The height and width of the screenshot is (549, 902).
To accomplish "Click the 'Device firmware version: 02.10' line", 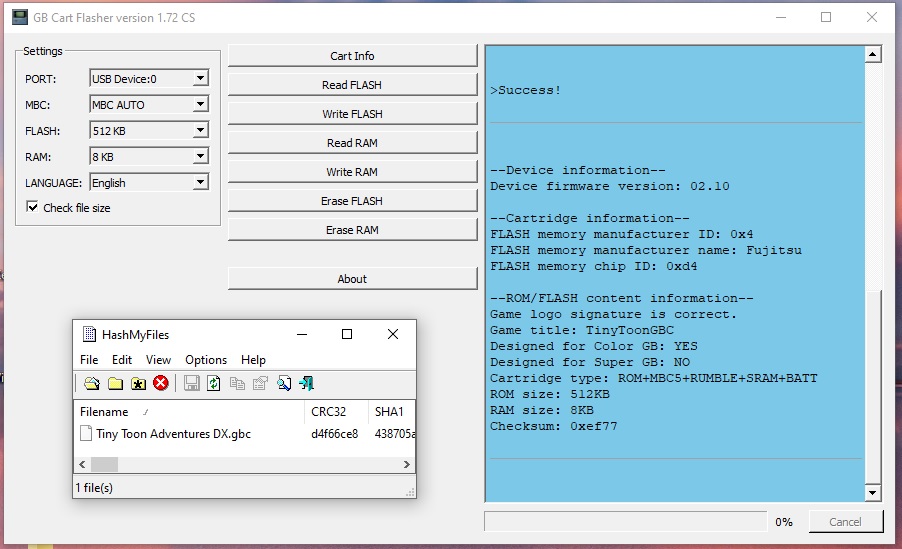I will tap(610, 186).
